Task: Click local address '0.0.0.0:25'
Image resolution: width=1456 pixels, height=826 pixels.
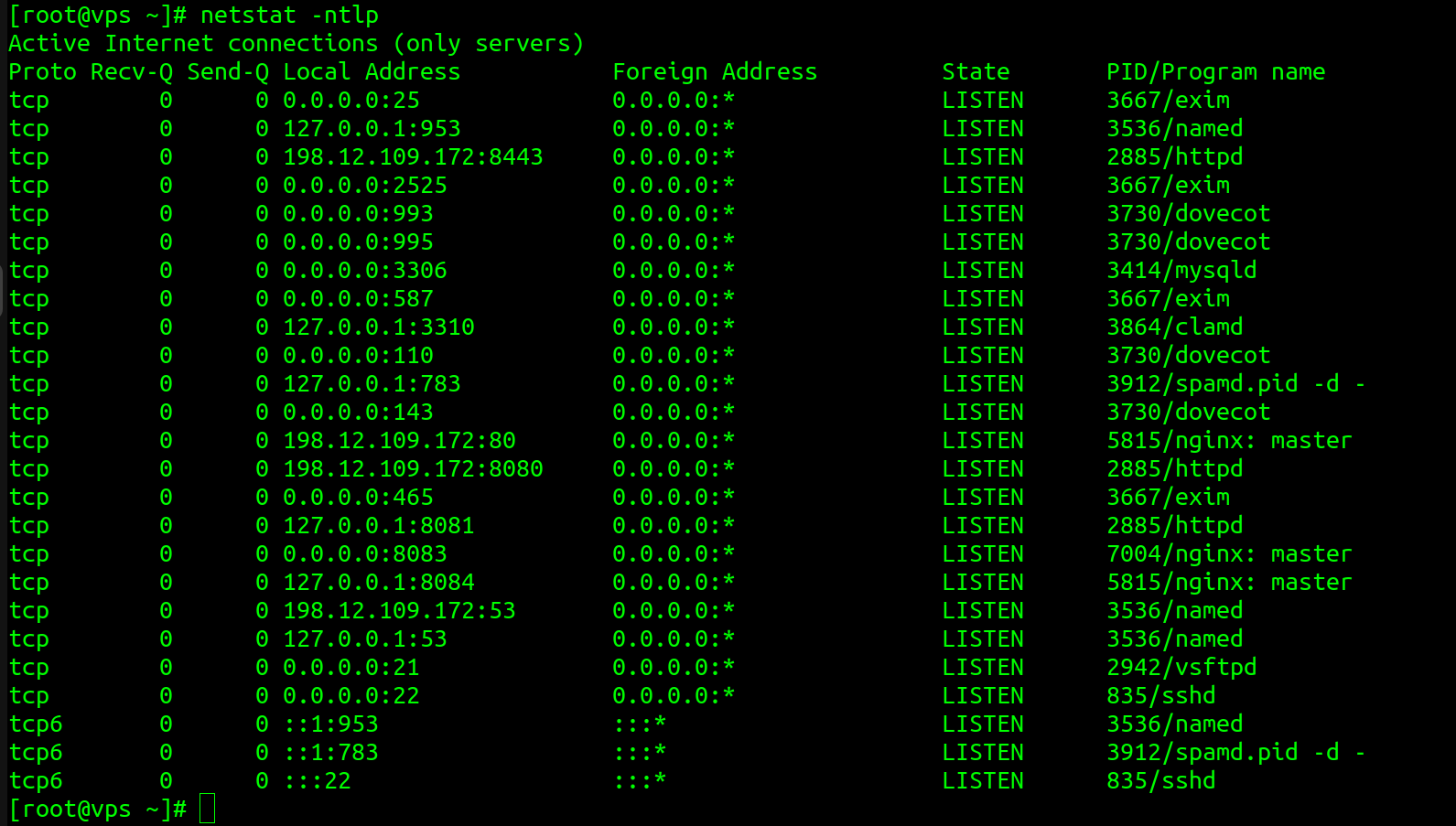Action: [351, 101]
